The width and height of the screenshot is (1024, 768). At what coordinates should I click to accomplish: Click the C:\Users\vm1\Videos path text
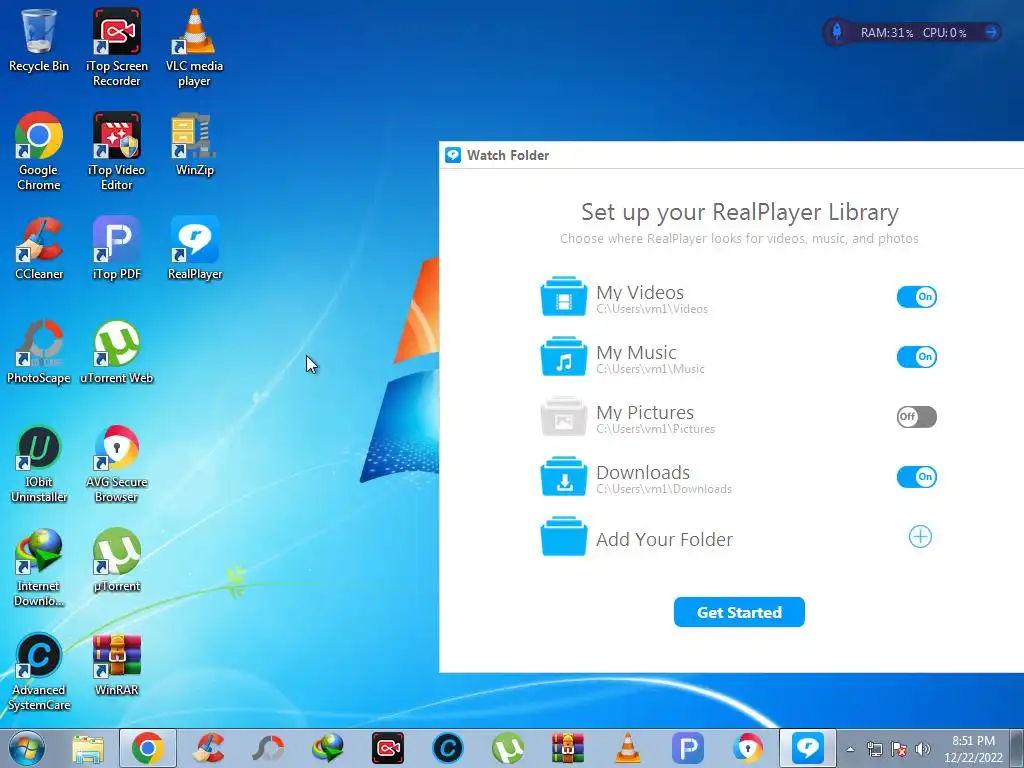click(652, 309)
